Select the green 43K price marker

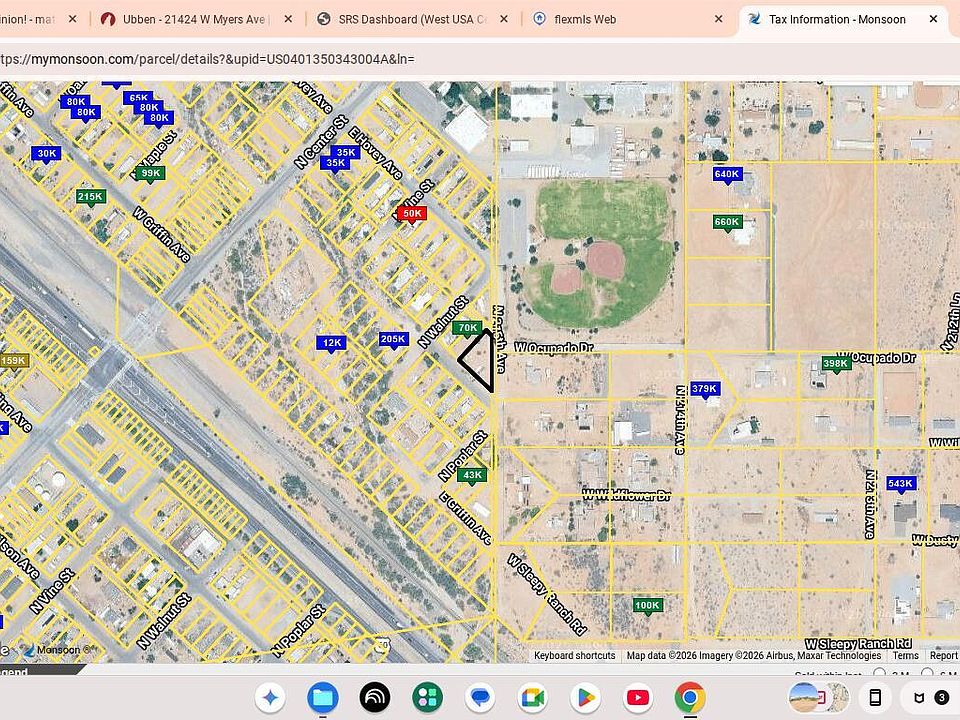click(472, 475)
